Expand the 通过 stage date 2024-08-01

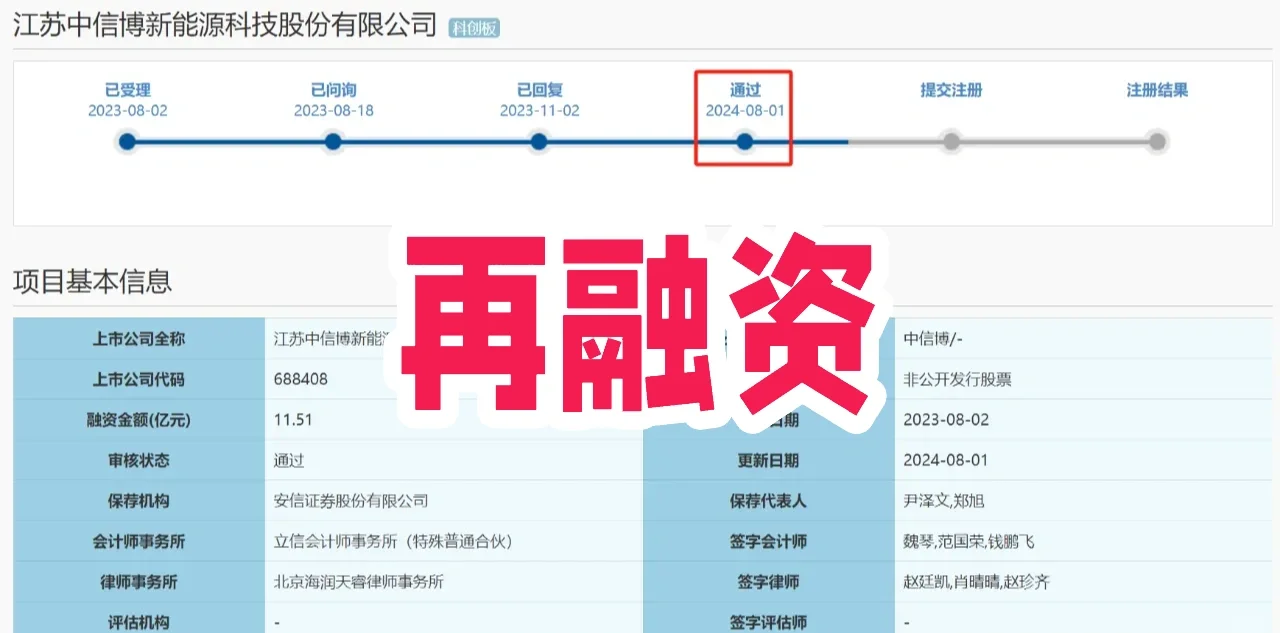744,111
